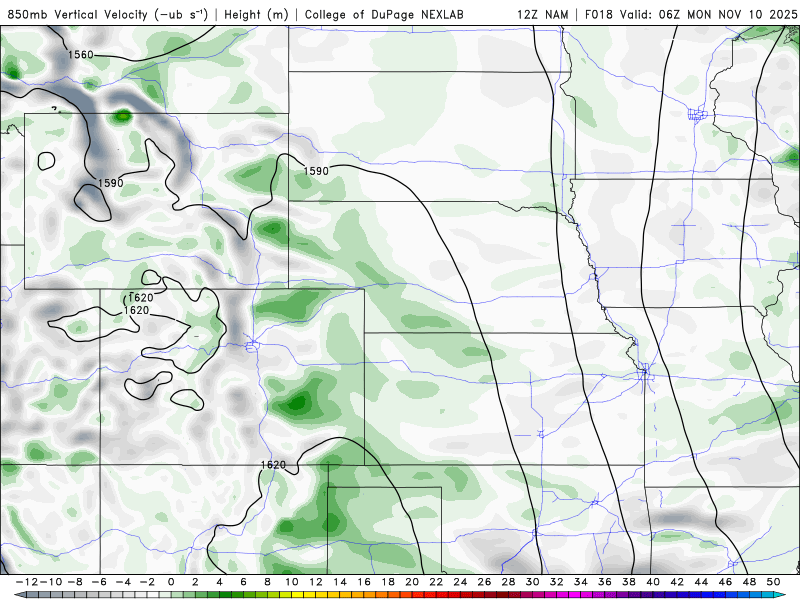The height and width of the screenshot is (600, 800).
Task: Click the -6 value on the color scale
Action: coord(98,582)
